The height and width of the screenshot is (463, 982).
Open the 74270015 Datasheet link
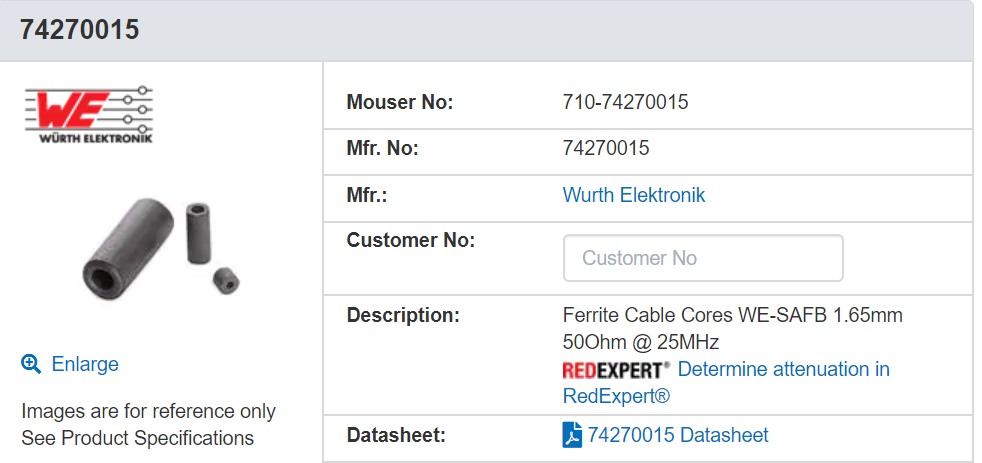point(678,435)
